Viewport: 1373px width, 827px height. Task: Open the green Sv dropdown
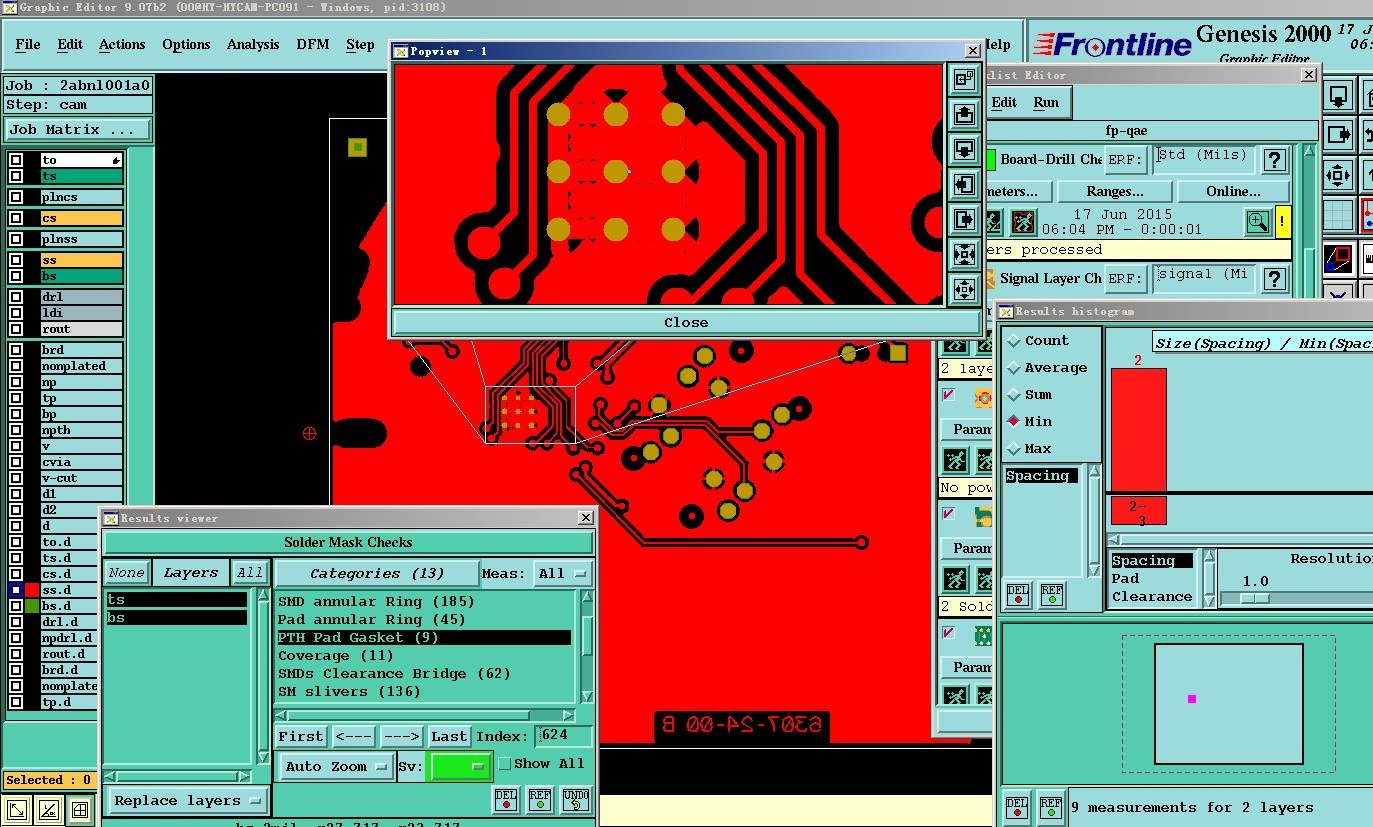[x=460, y=767]
